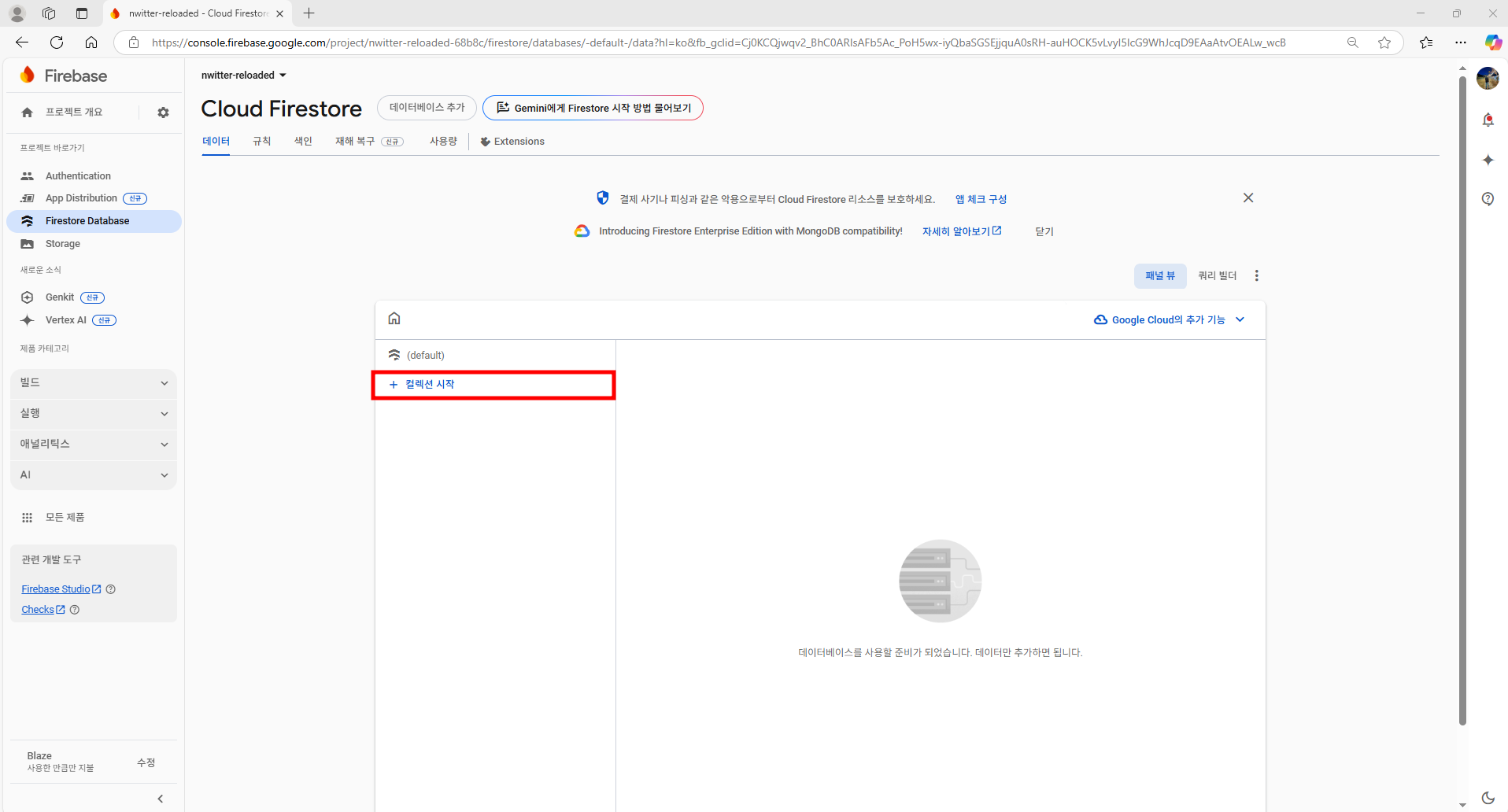This screenshot has width=1508, height=812.
Task: Switch to the 사용량 tab
Action: [443, 142]
